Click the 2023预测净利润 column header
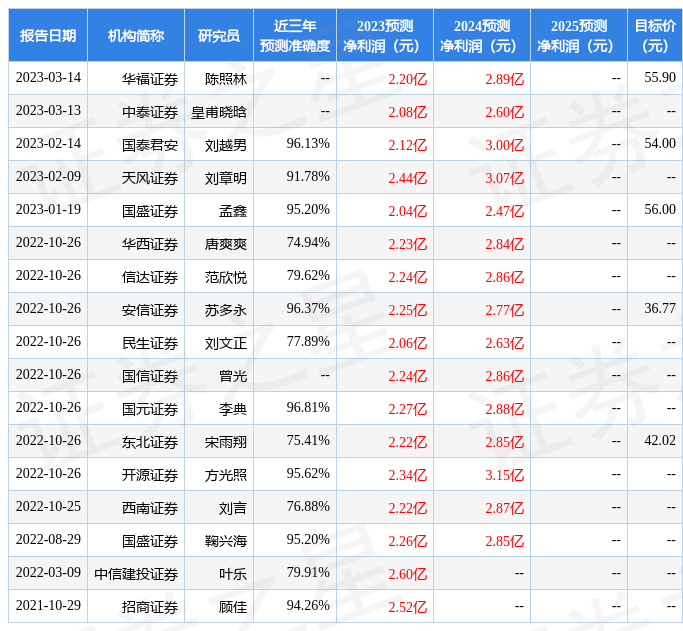 (x=385, y=35)
